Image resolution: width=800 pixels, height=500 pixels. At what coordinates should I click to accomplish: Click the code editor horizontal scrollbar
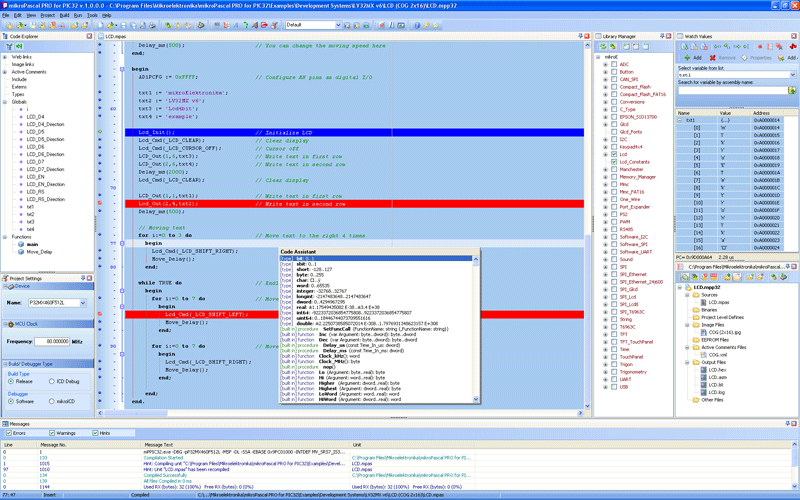pyautogui.click(x=340, y=413)
